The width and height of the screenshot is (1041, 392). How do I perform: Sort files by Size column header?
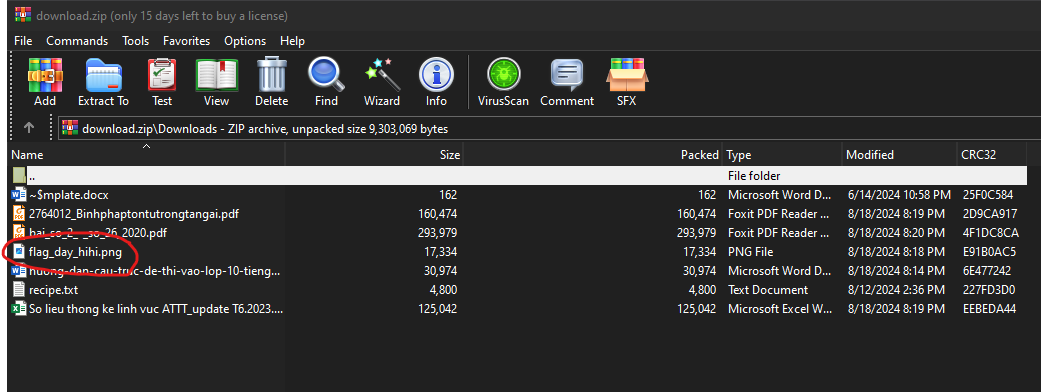click(374, 154)
